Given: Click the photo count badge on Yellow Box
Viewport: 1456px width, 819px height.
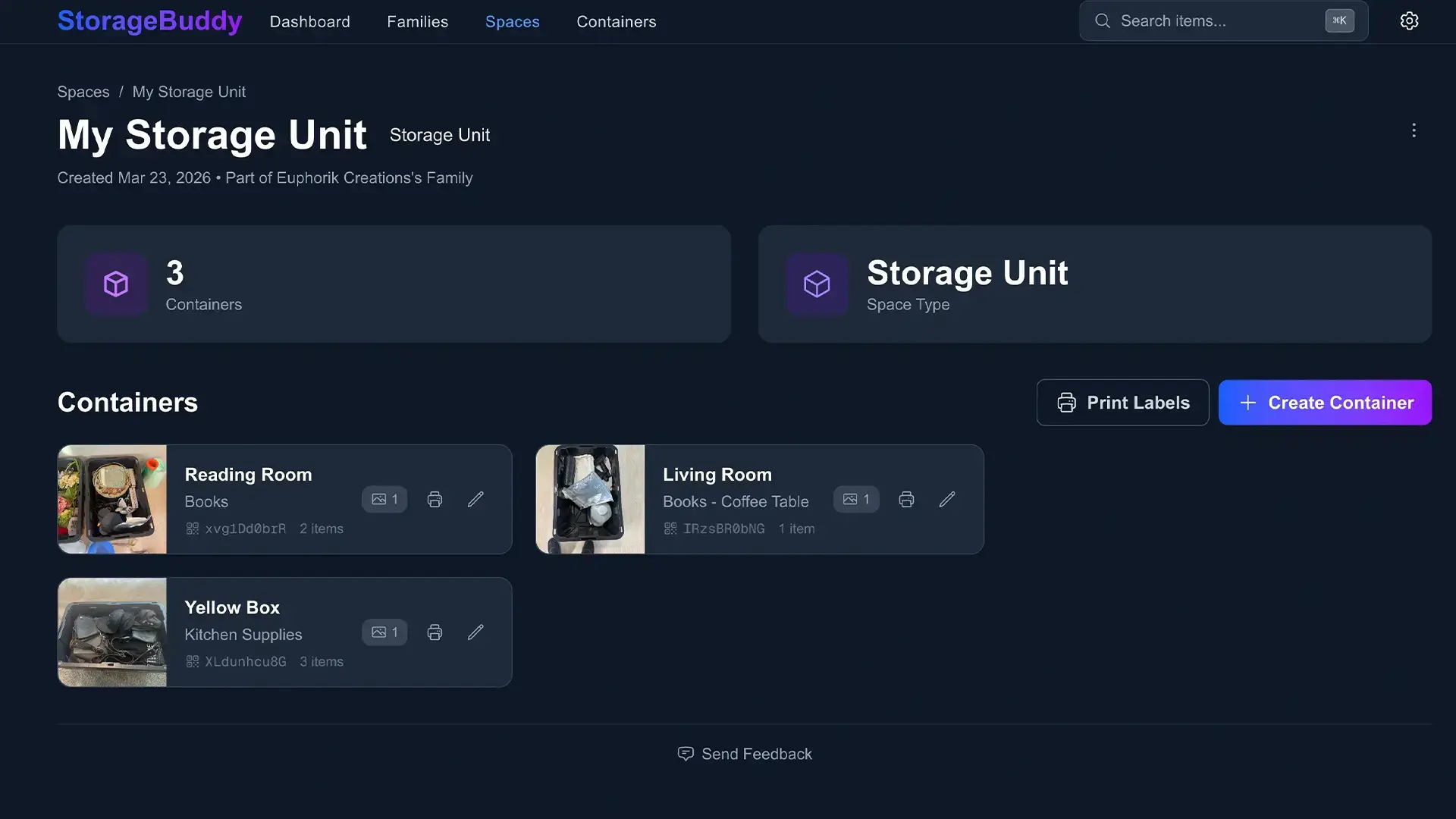Looking at the screenshot, I should (x=384, y=632).
